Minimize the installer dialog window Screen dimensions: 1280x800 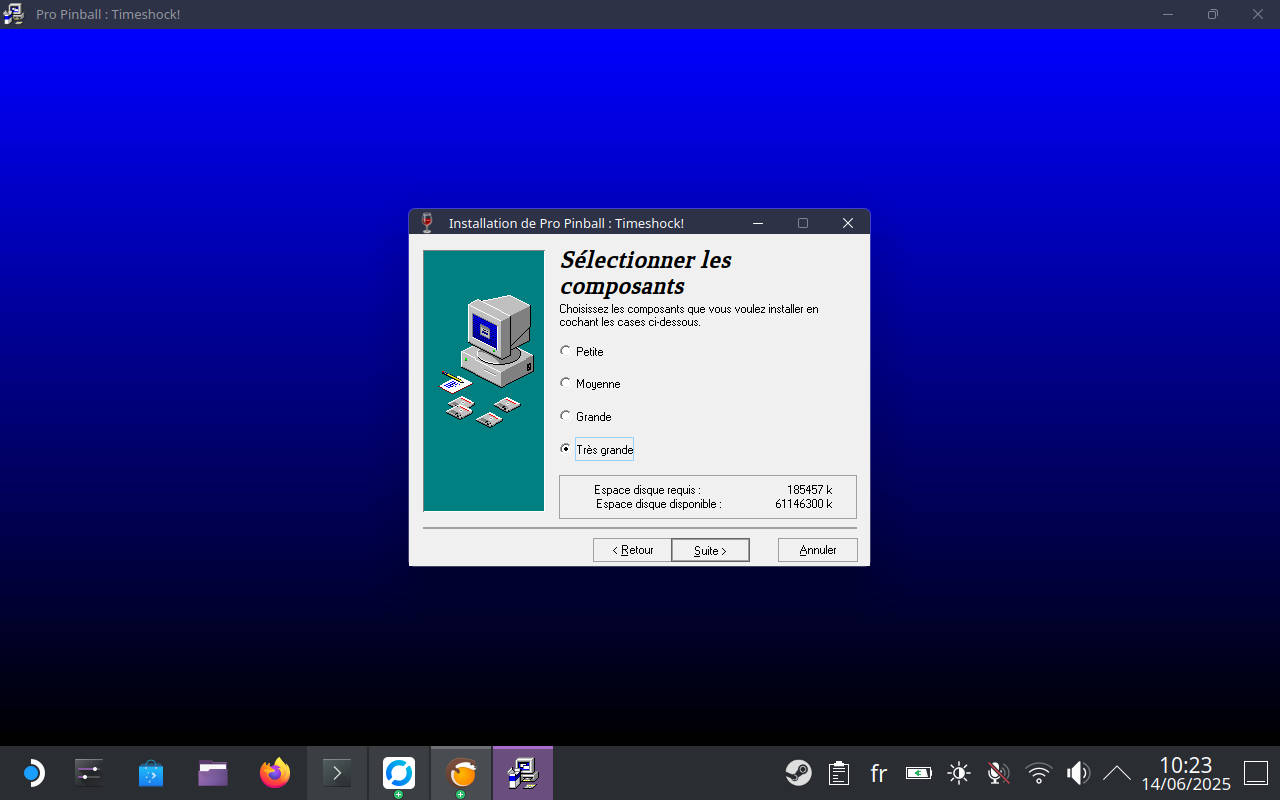coord(758,223)
